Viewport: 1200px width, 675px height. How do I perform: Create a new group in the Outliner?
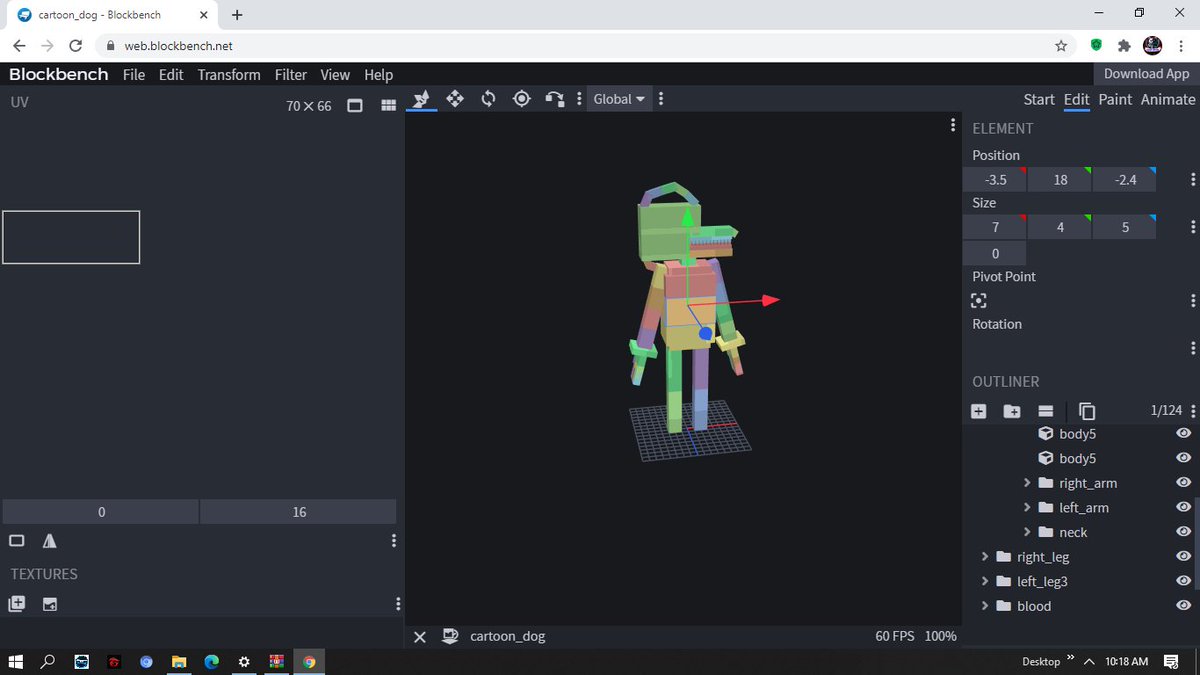pos(1012,410)
